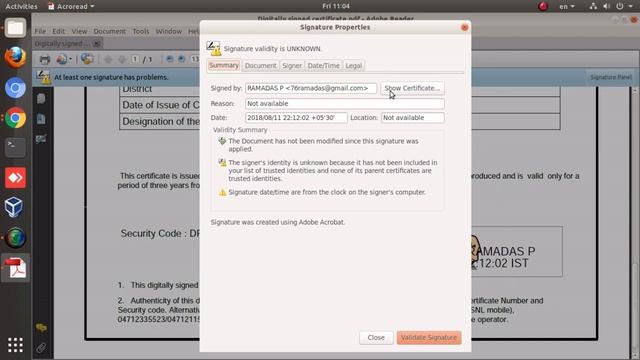The image size is (640, 360).
Task: Click the Location field
Action: (x=412, y=118)
